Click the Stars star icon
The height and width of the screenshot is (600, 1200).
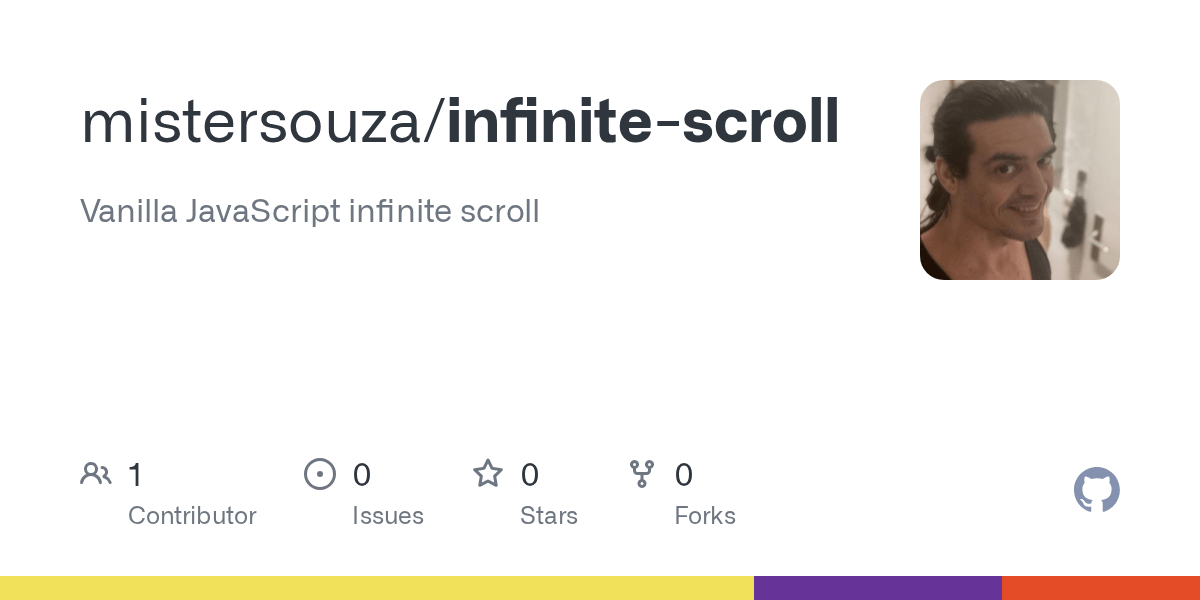tap(488, 474)
